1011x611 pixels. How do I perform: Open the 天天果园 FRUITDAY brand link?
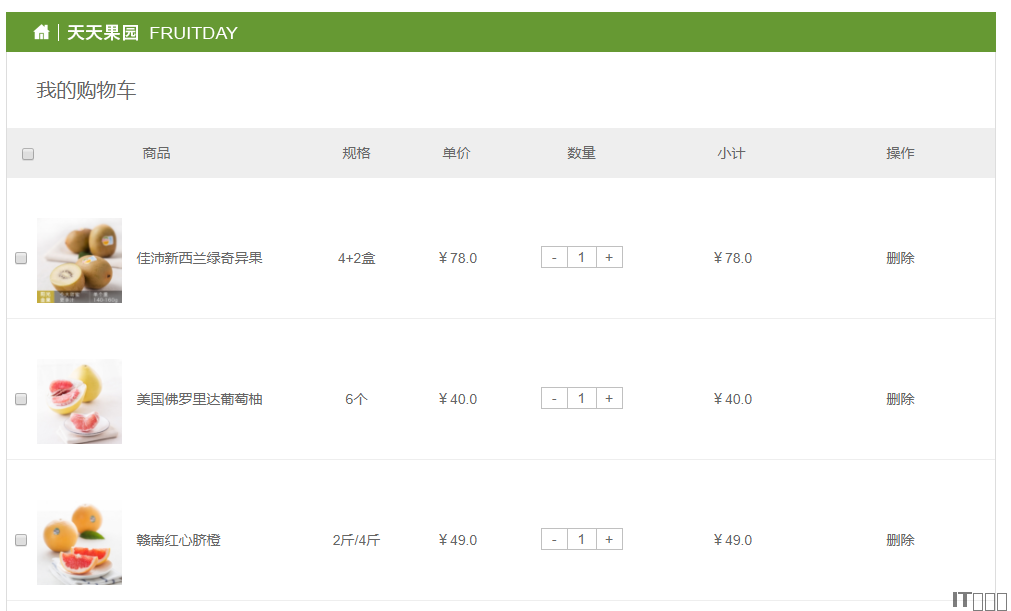click(x=152, y=33)
